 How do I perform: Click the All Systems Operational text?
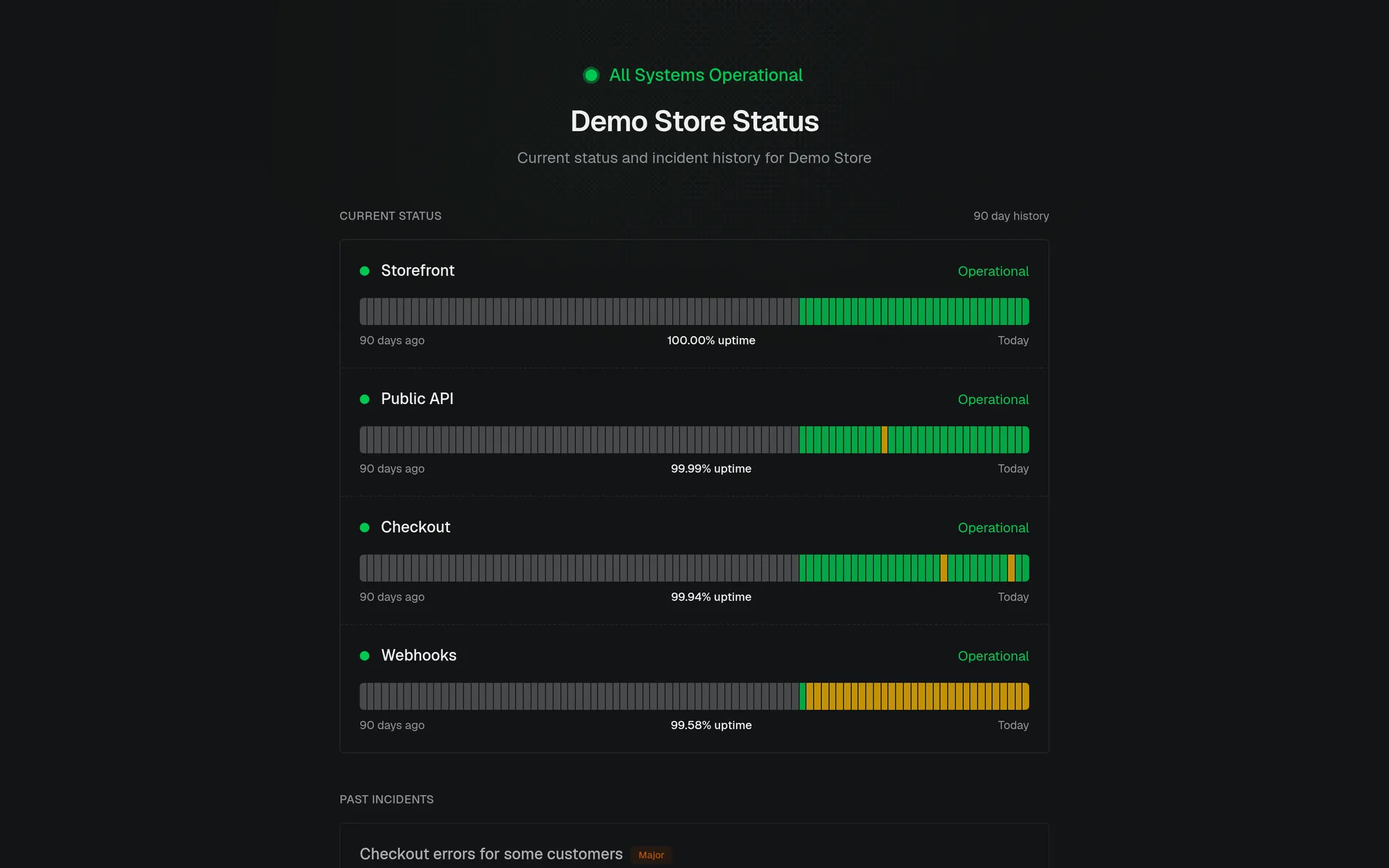(706, 75)
